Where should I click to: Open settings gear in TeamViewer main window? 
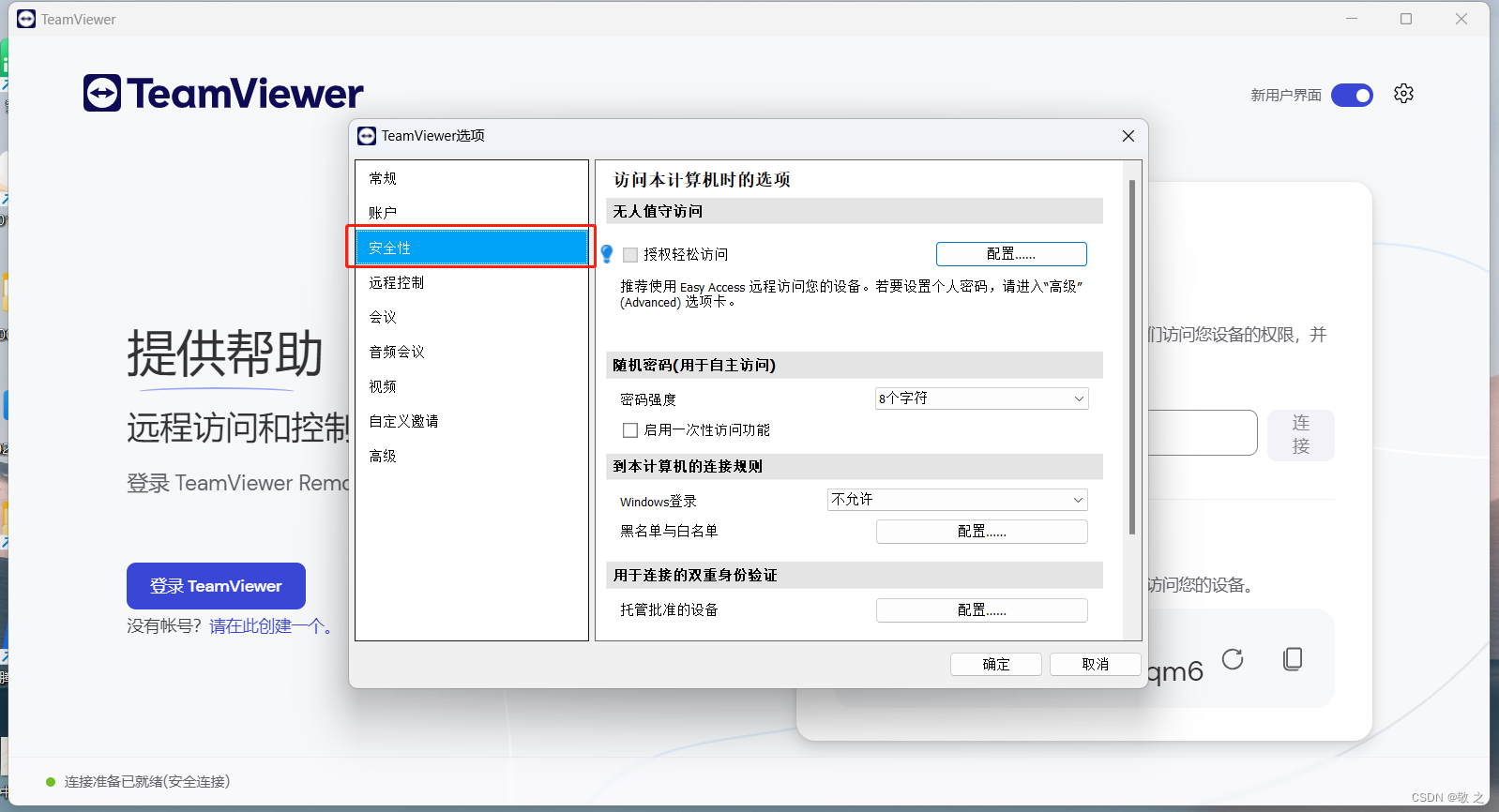click(1403, 94)
